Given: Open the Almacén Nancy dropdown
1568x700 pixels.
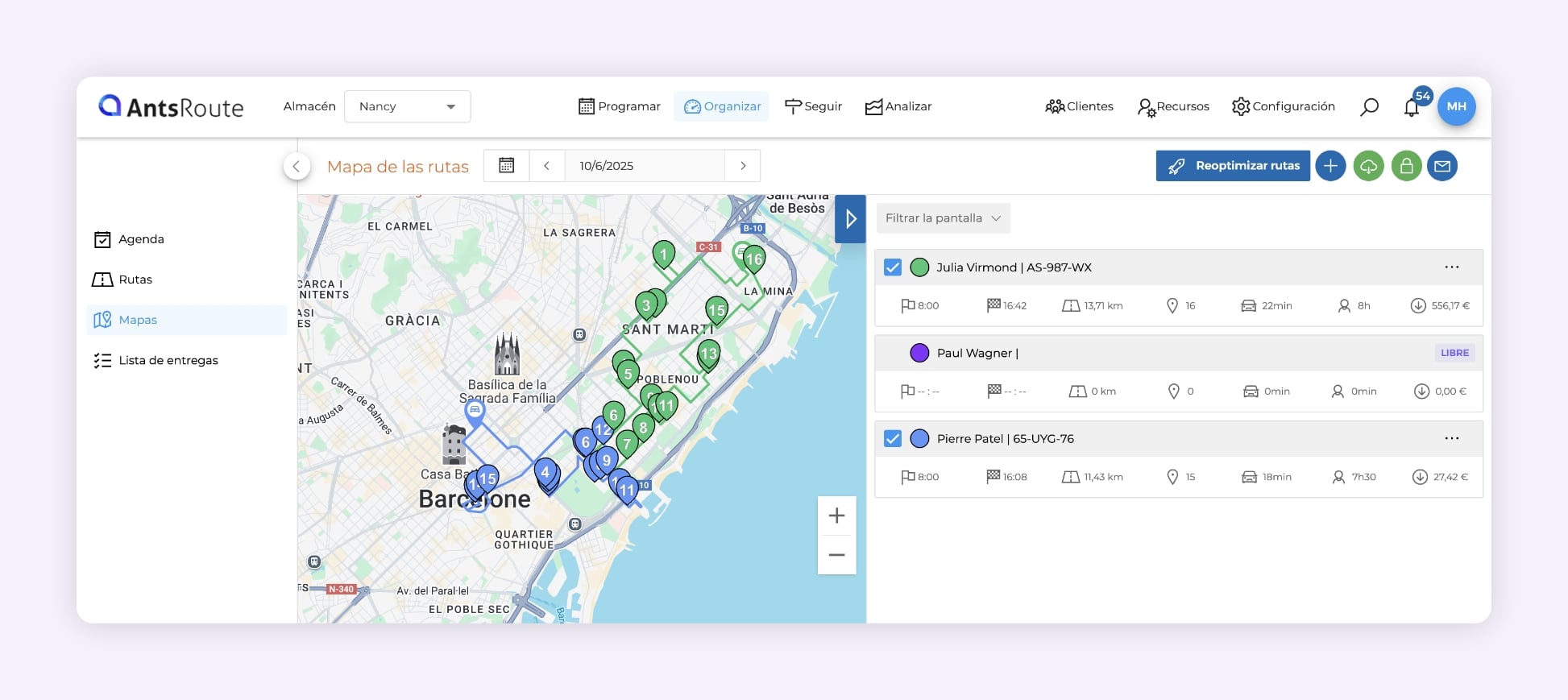Looking at the screenshot, I should 408,106.
